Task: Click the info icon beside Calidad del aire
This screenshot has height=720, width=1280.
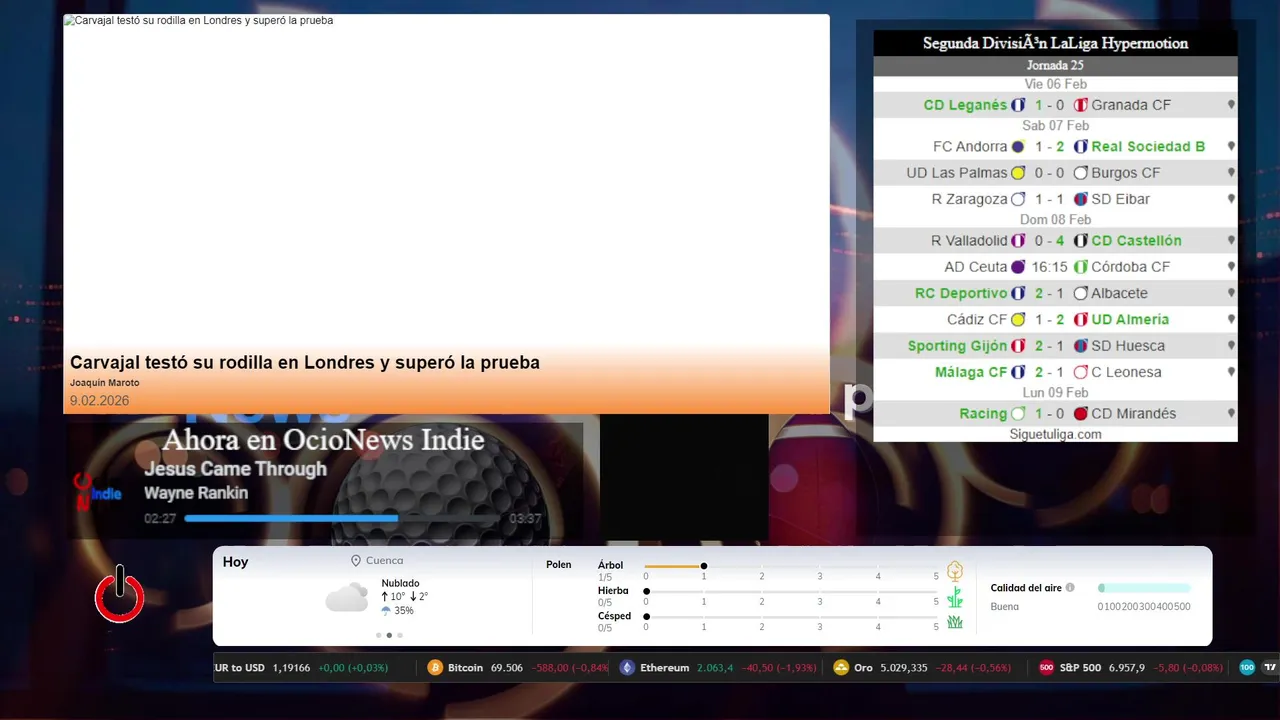Action: click(1070, 588)
